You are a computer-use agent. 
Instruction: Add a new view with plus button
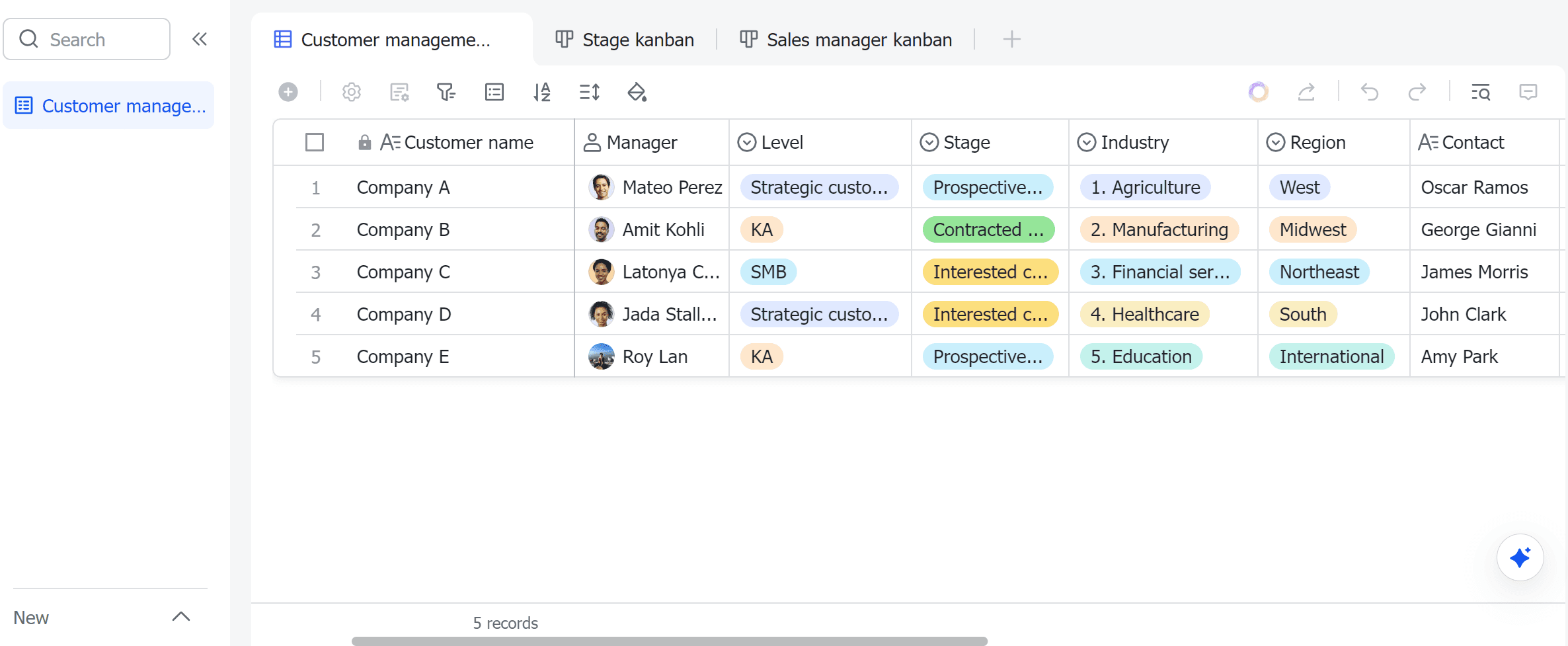pos(1011,40)
